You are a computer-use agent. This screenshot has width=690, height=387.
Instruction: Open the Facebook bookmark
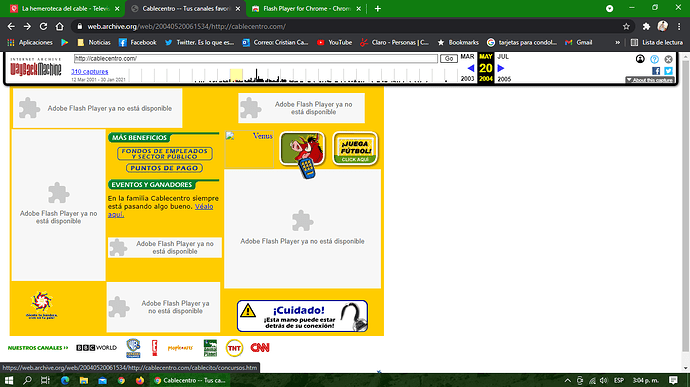[138, 42]
